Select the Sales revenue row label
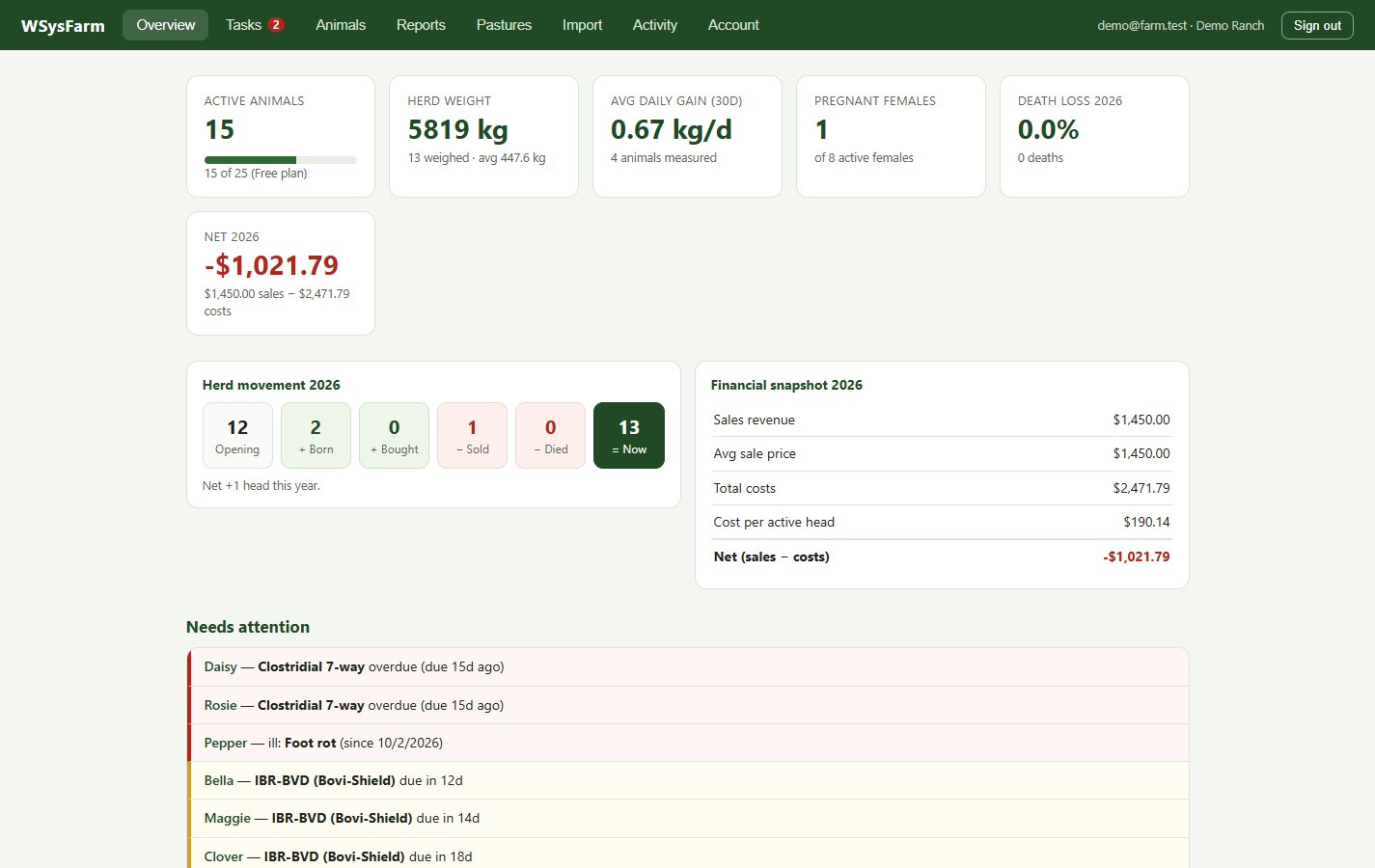The height and width of the screenshot is (868, 1375). [754, 420]
